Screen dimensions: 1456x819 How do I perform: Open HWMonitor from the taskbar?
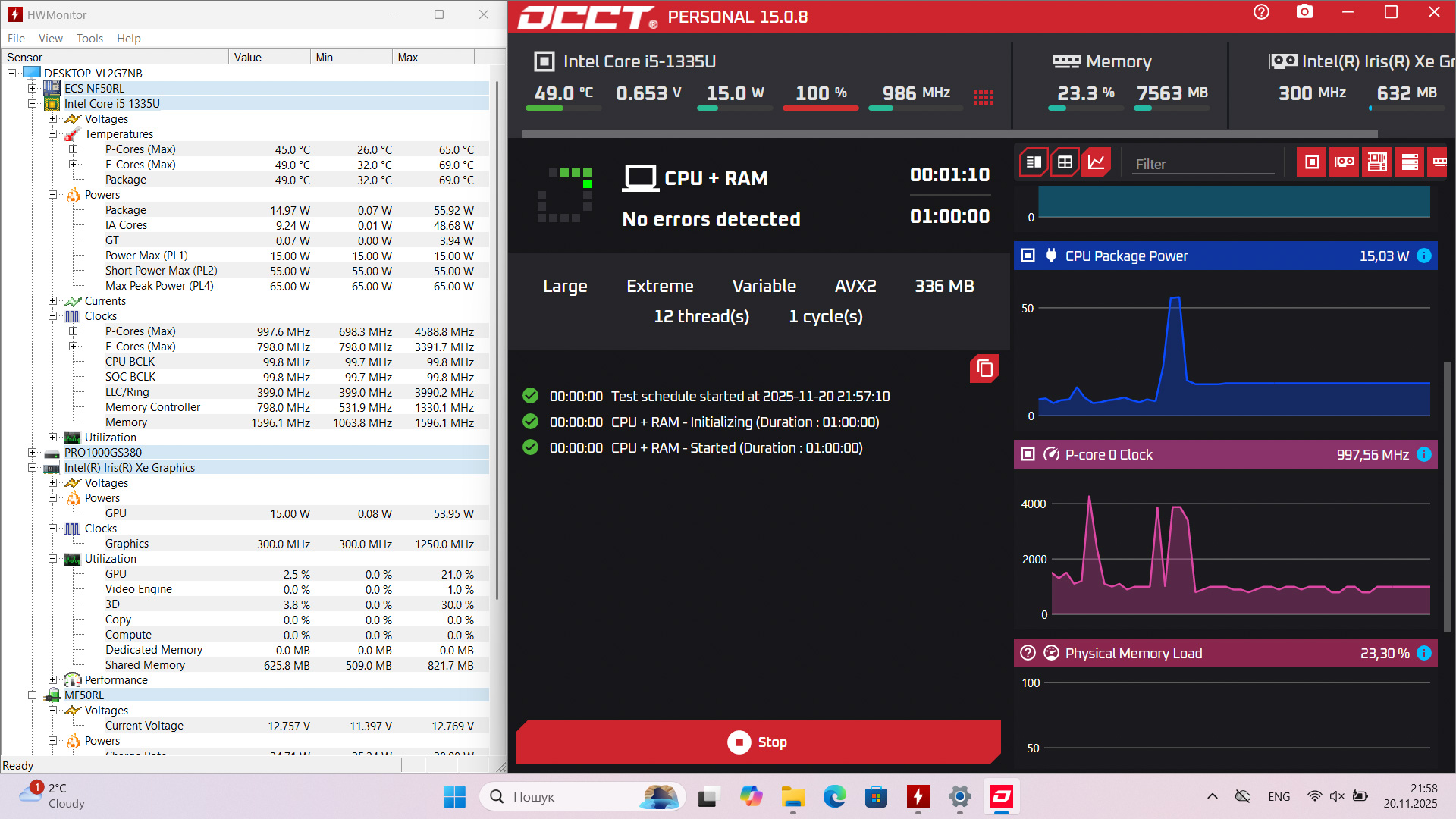click(918, 796)
